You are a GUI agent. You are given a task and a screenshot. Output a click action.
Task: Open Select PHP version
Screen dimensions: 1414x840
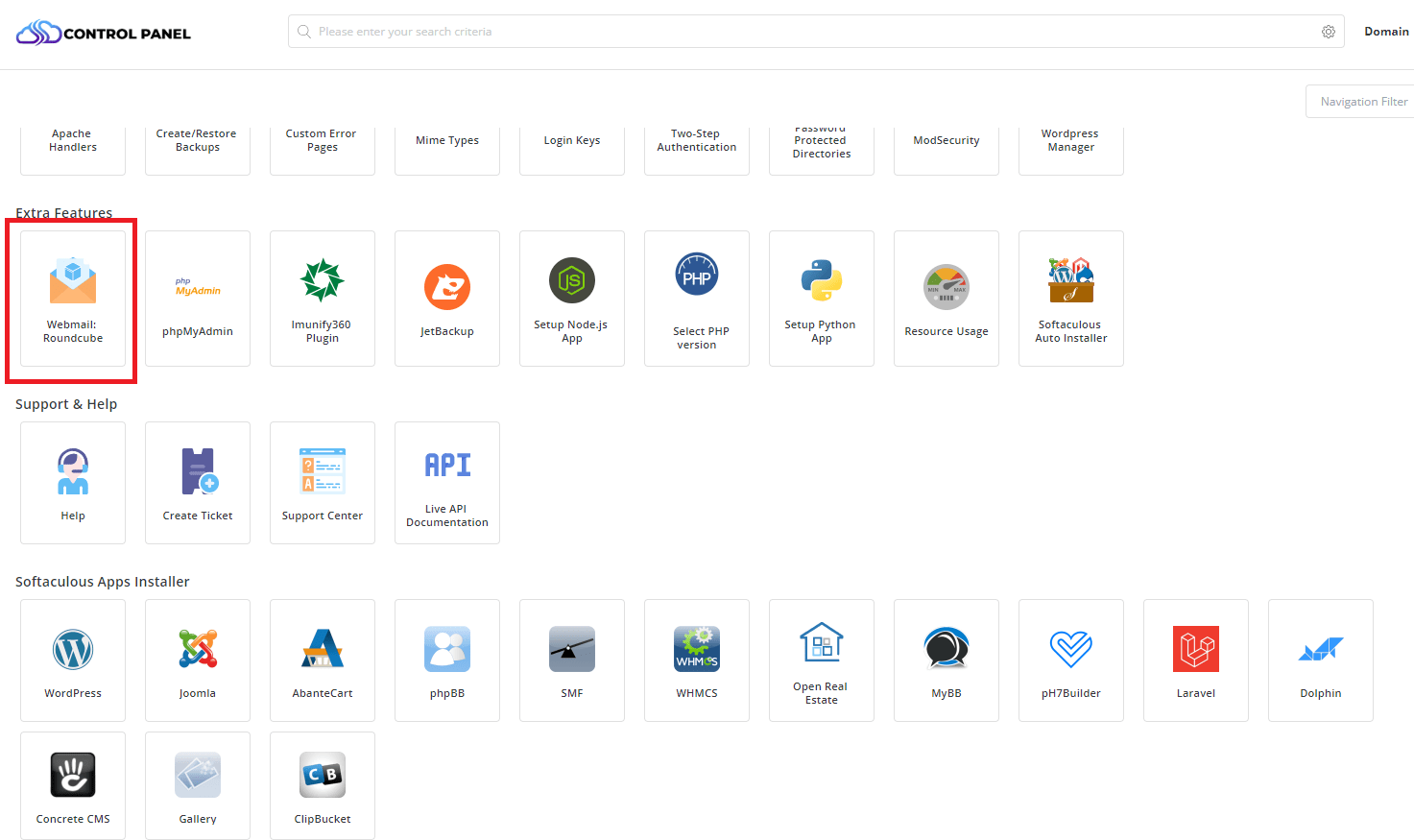[x=696, y=298]
